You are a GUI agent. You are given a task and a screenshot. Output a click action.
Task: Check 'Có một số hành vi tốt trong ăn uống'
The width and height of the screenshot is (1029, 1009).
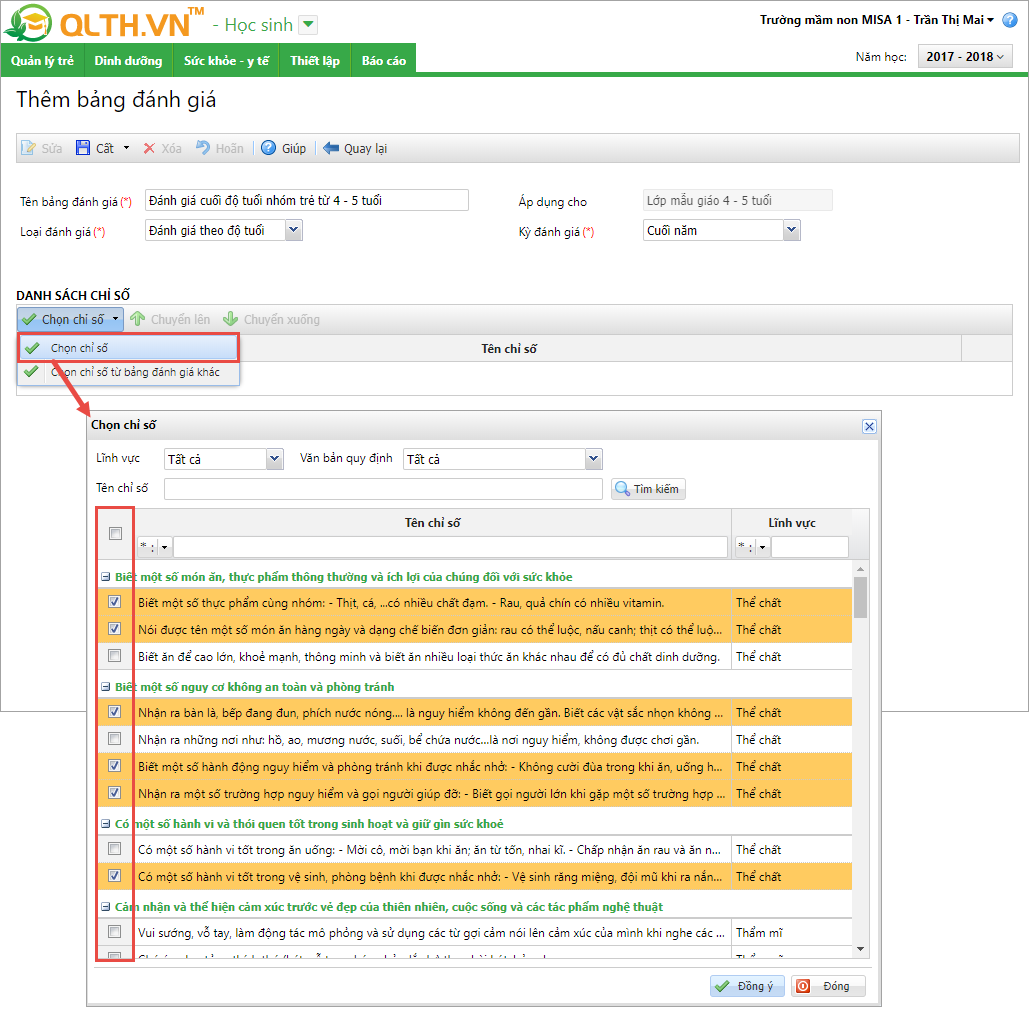point(115,848)
